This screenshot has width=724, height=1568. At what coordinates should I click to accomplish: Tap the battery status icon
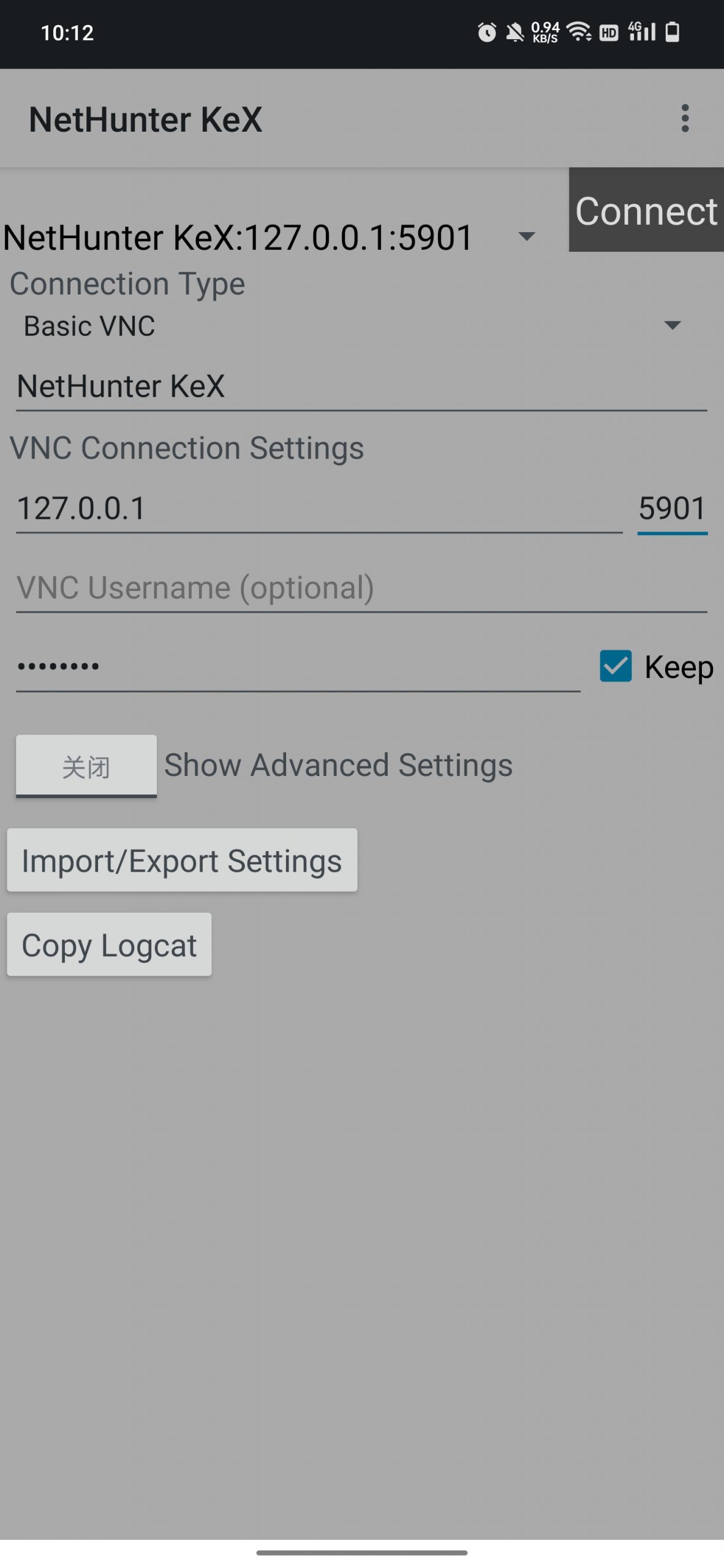point(673,32)
